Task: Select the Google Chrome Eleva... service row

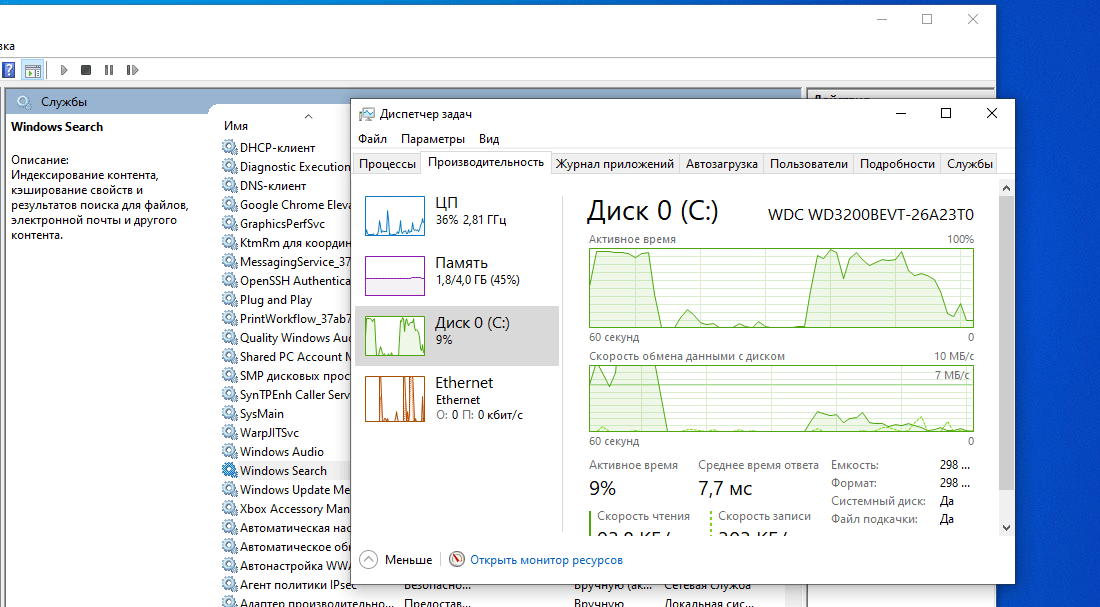Action: [286, 204]
